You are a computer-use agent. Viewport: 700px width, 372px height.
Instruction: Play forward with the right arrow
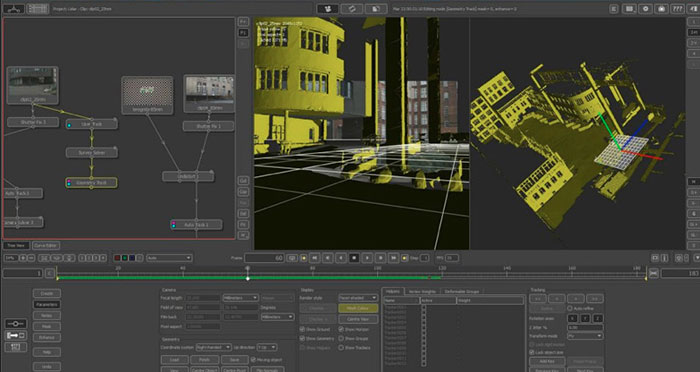[x=367, y=258]
